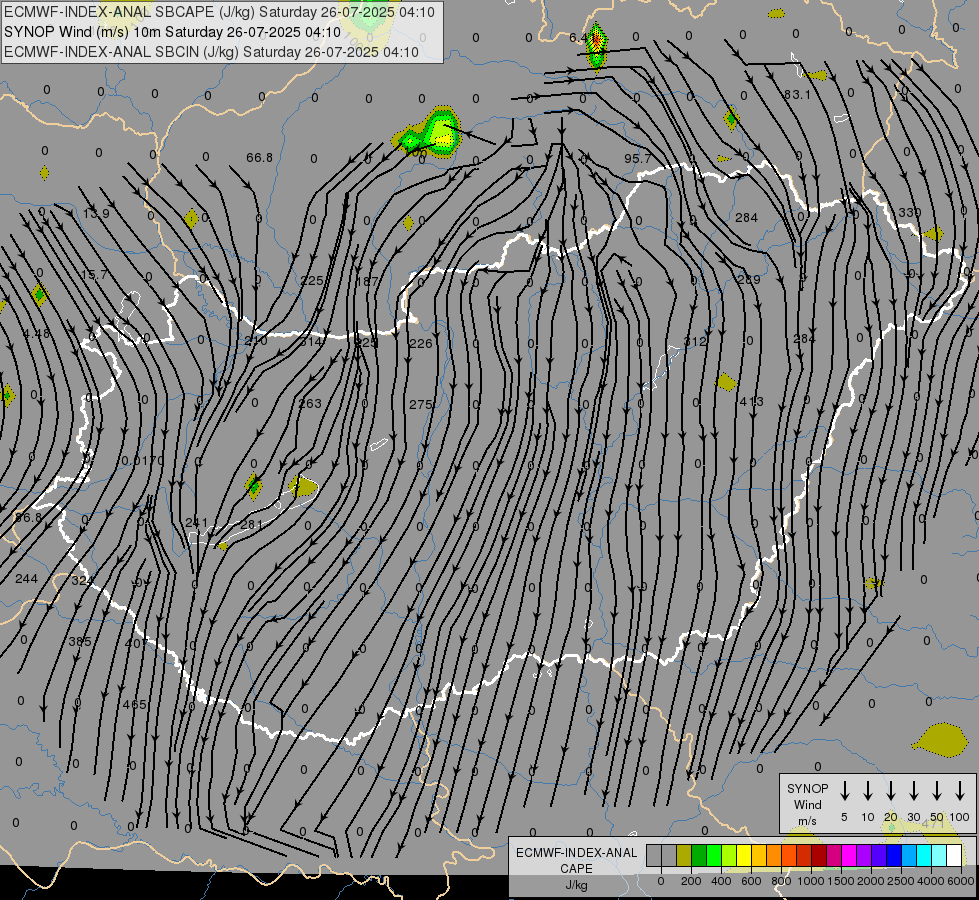Click the 281 grid value on the map
This screenshot has height=900, width=979.
click(252, 525)
